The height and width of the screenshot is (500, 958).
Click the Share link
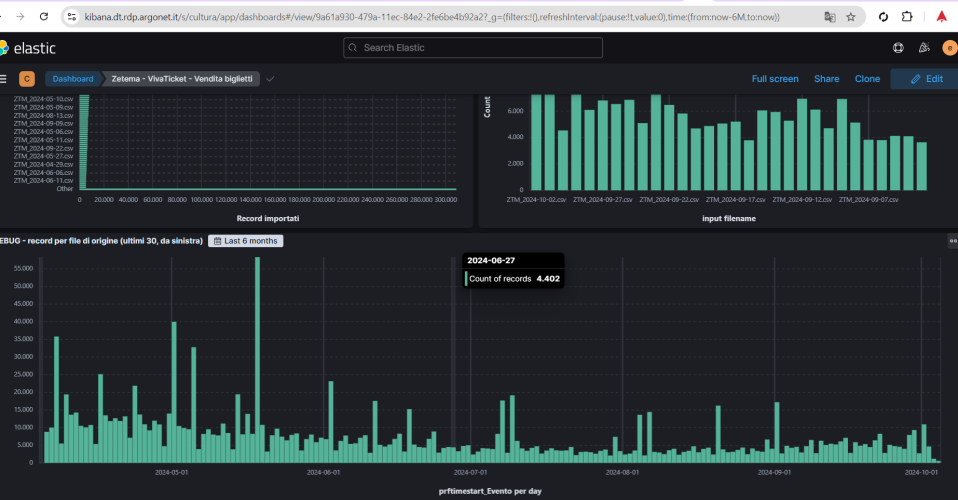[x=826, y=79]
